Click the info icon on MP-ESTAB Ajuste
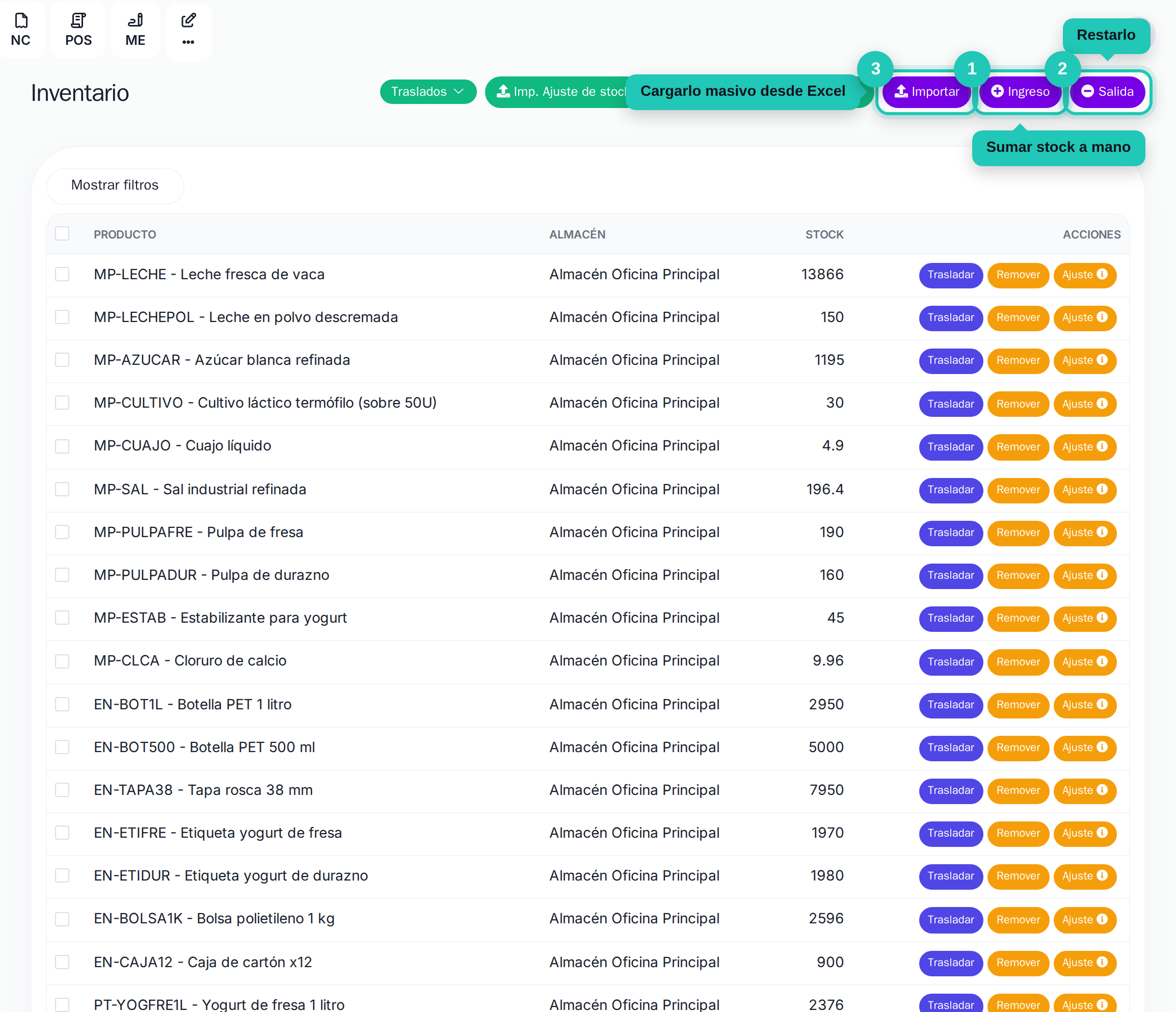The width and height of the screenshot is (1176, 1012). pyautogui.click(x=1102, y=618)
